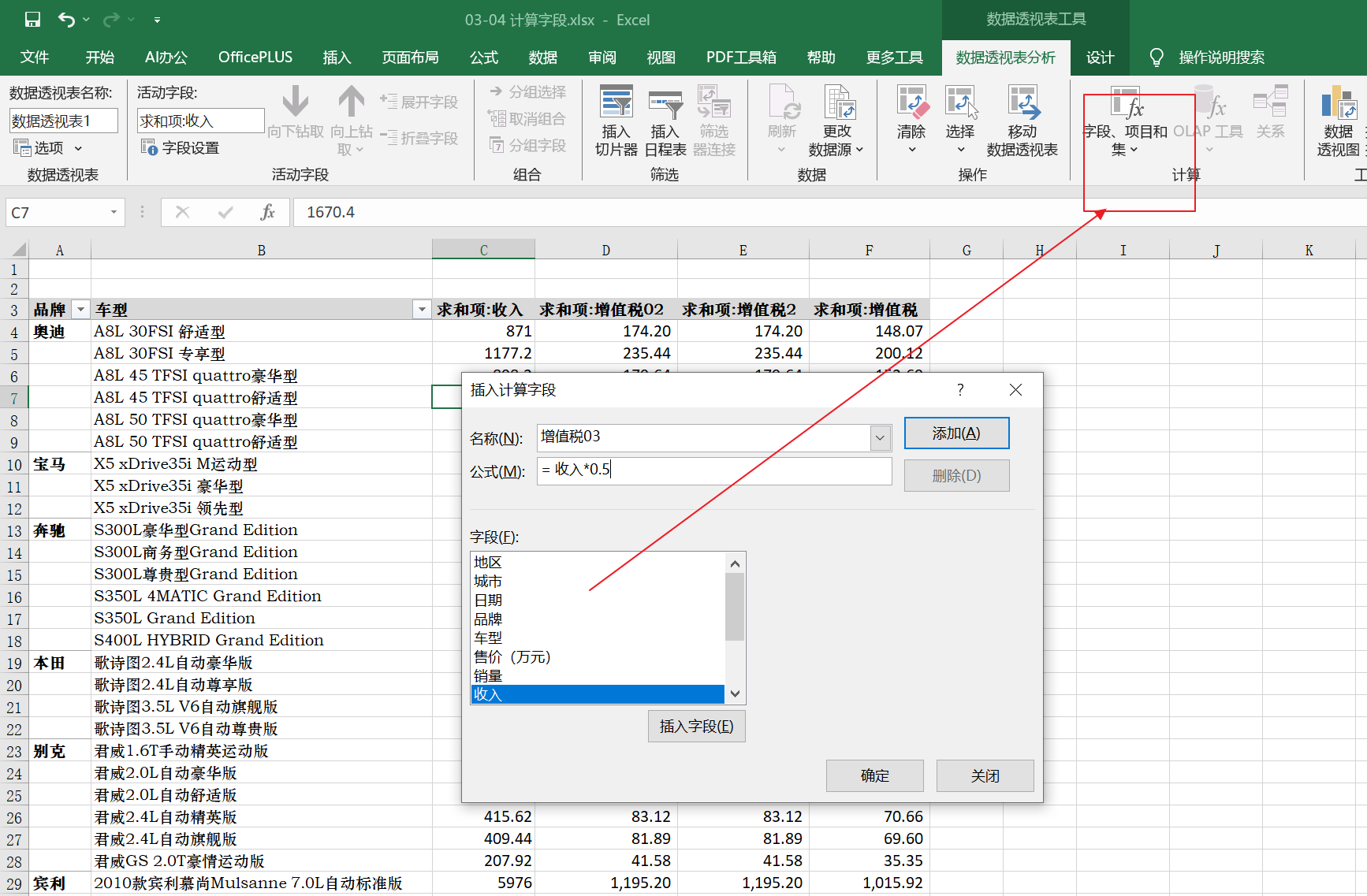Click Group Field (分组字段)
The height and width of the screenshot is (896, 1367).
pyautogui.click(x=527, y=146)
